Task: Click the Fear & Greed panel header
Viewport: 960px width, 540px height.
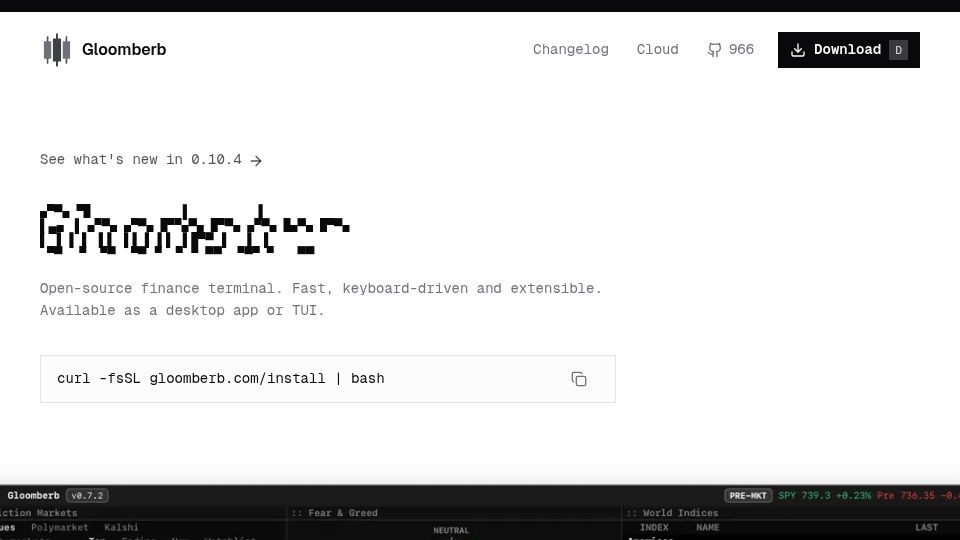Action: tap(335, 513)
